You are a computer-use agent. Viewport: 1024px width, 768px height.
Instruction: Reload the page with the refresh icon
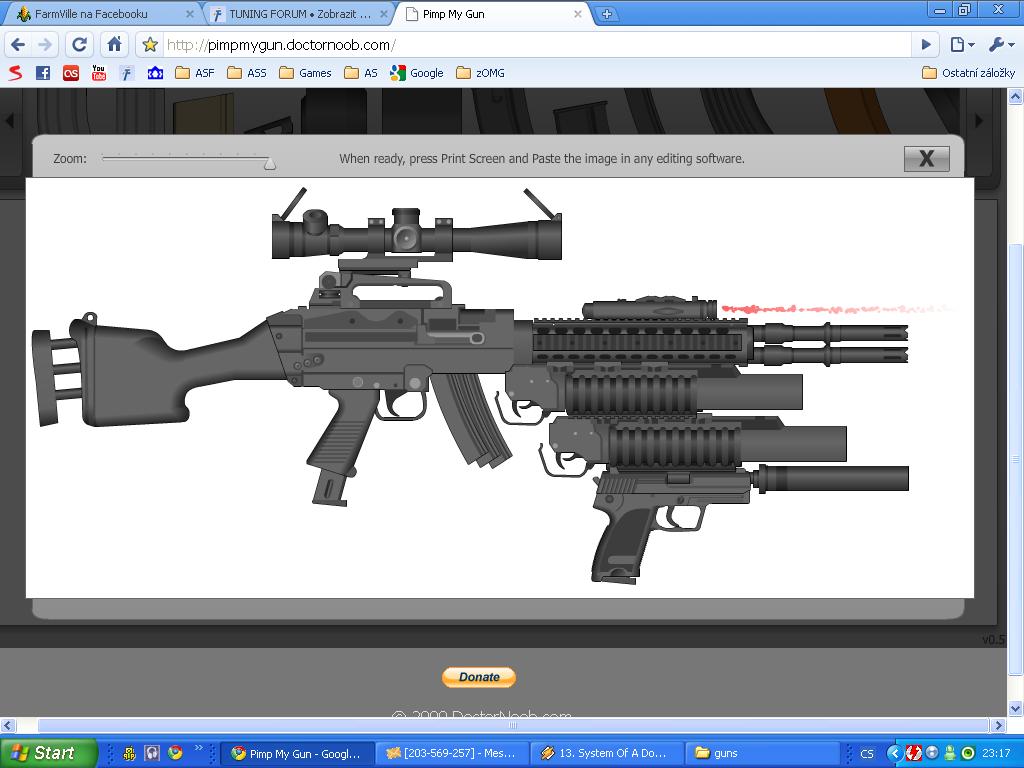(80, 44)
